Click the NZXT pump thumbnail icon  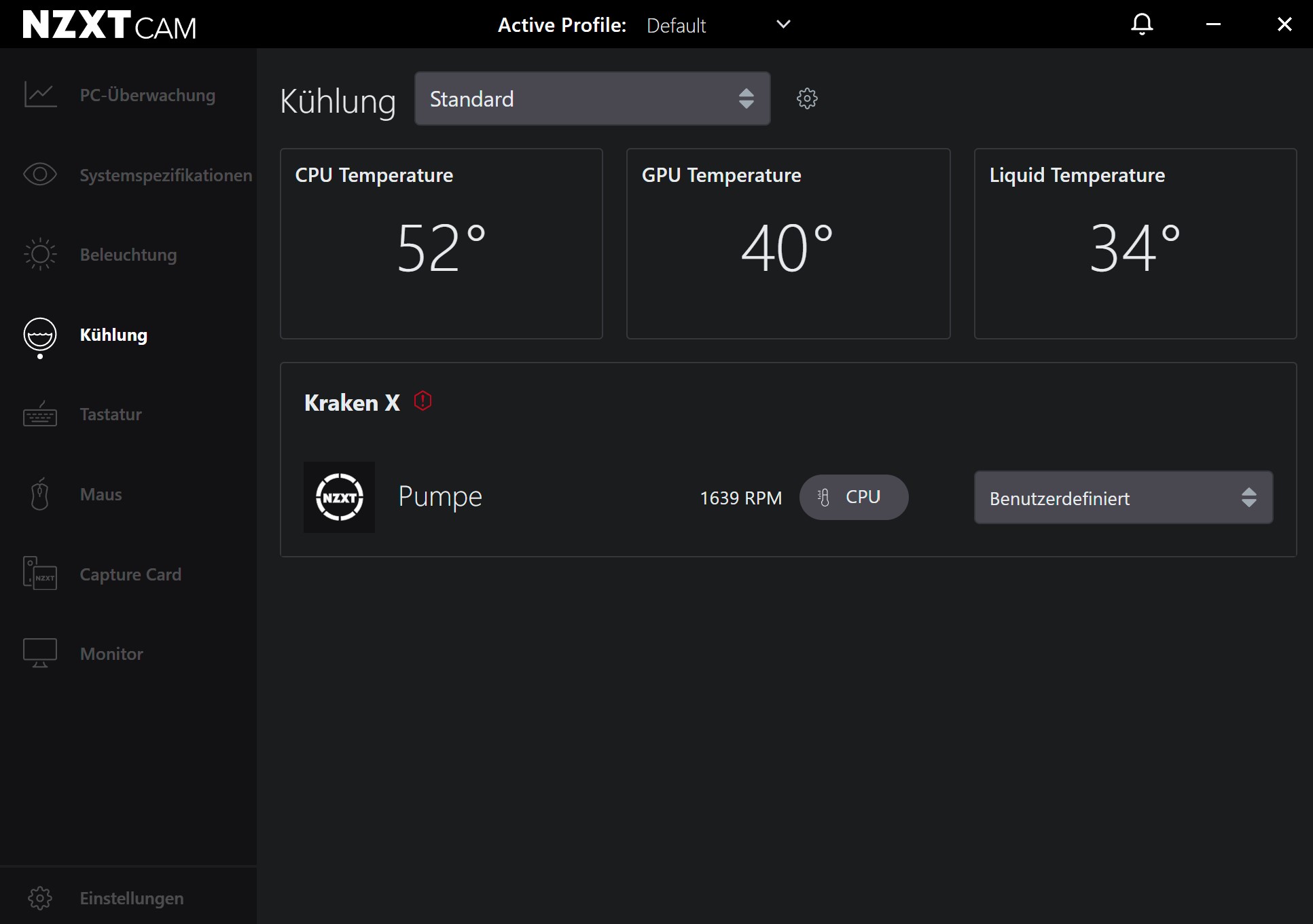(x=339, y=497)
